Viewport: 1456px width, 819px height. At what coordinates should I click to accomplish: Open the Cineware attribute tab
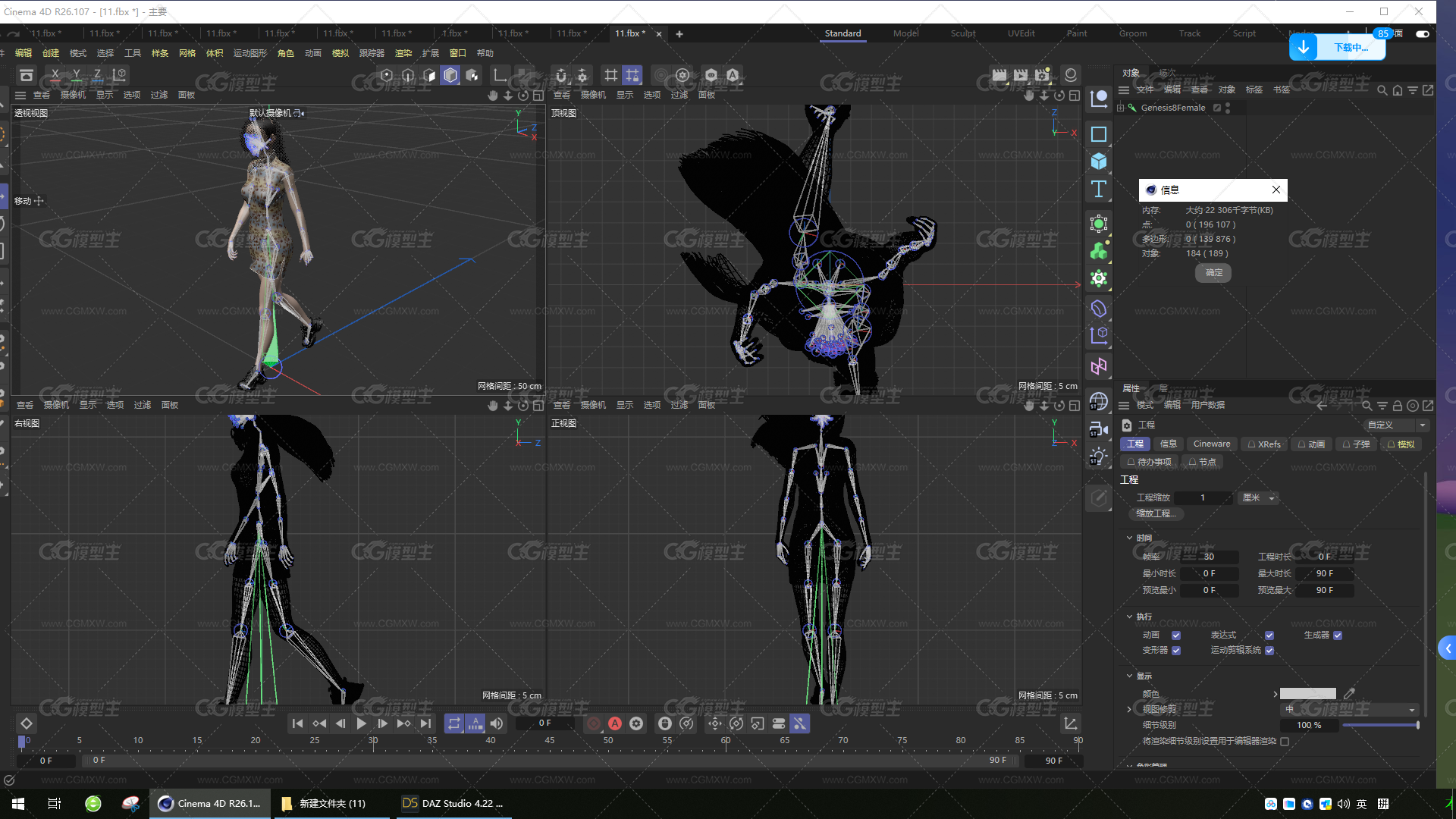click(x=1212, y=444)
